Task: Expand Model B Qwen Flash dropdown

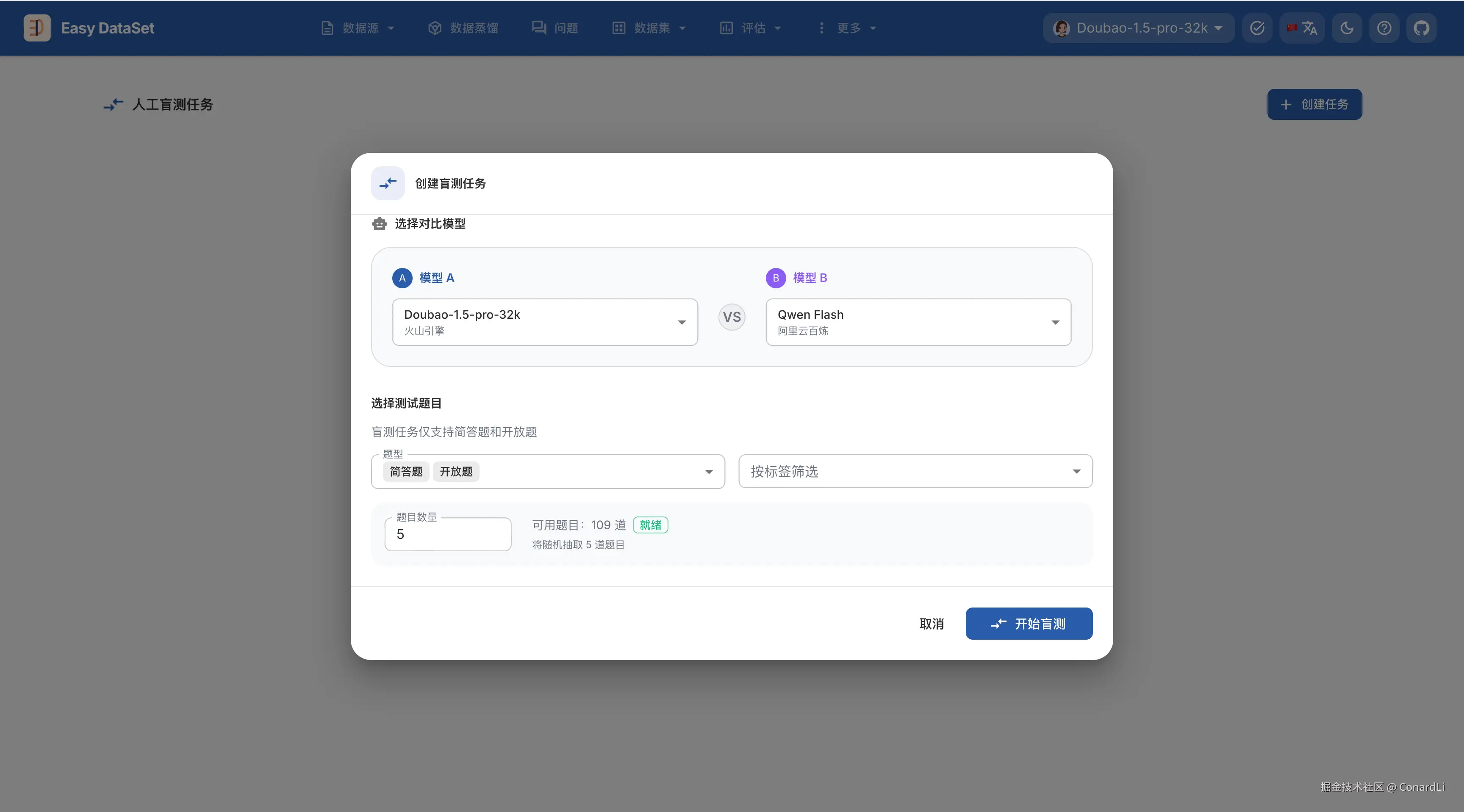Action: [918, 322]
